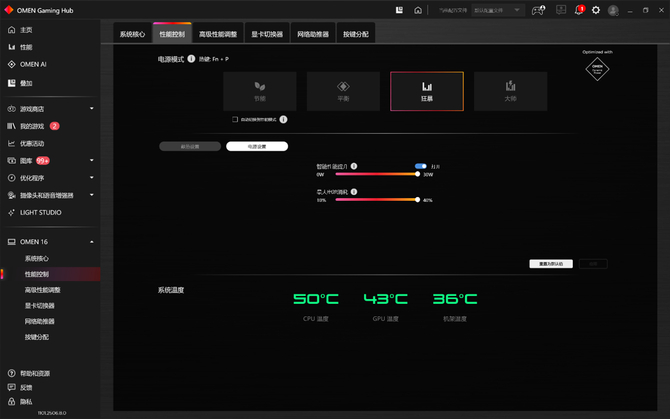
Task: Click info icon next to 电源模式 heading
Action: pos(191,59)
